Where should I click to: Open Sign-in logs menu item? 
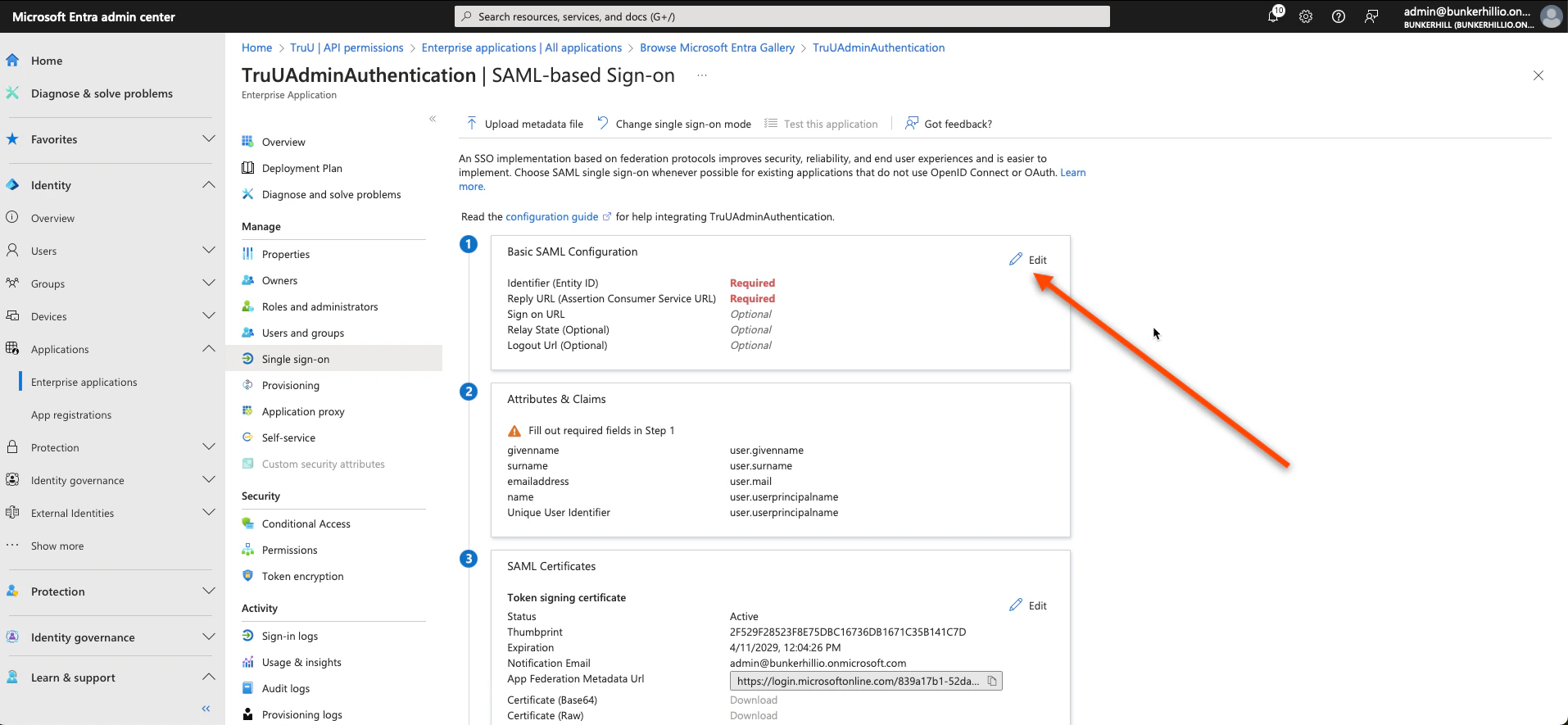[x=290, y=636]
